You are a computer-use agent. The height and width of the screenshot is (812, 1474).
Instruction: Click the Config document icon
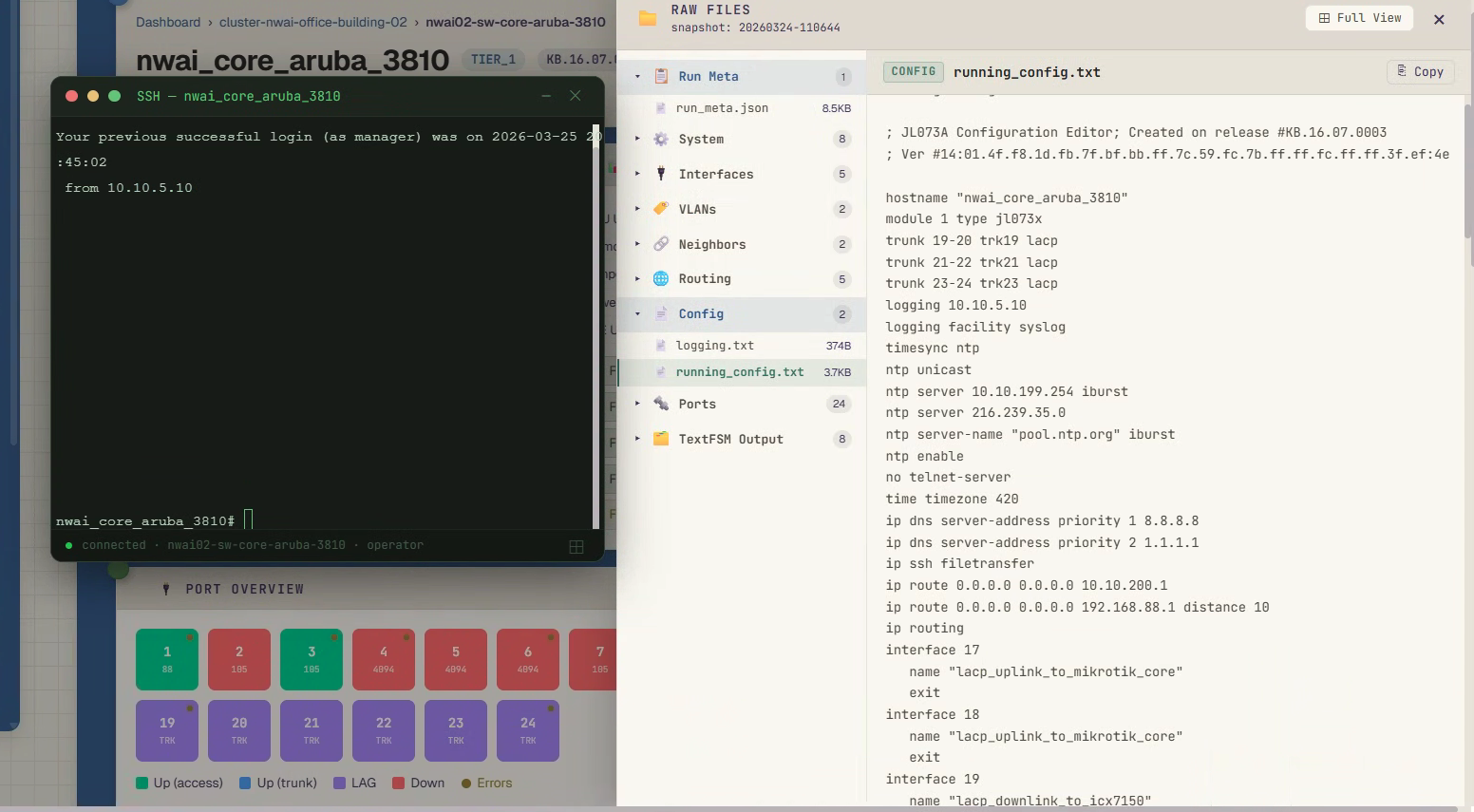(661, 313)
